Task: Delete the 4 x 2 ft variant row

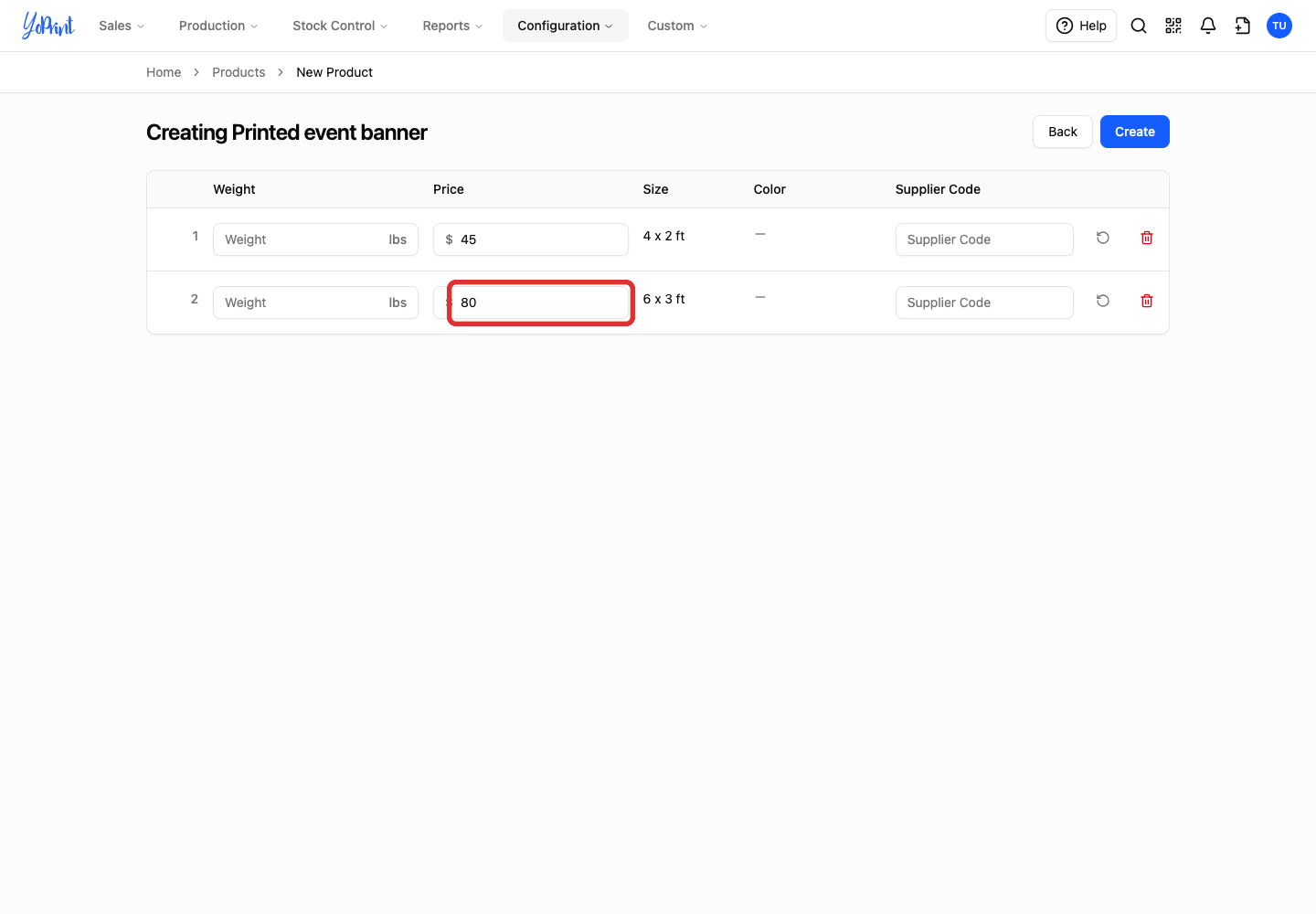Action: click(x=1147, y=238)
